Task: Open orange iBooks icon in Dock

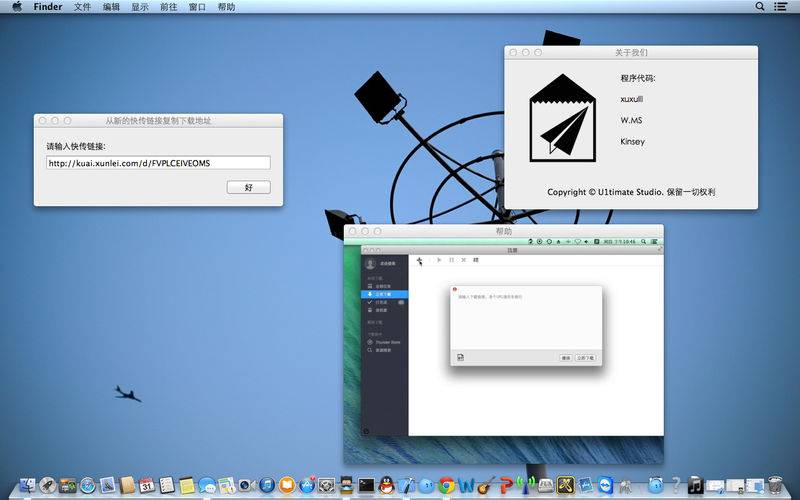Action: coord(287,485)
